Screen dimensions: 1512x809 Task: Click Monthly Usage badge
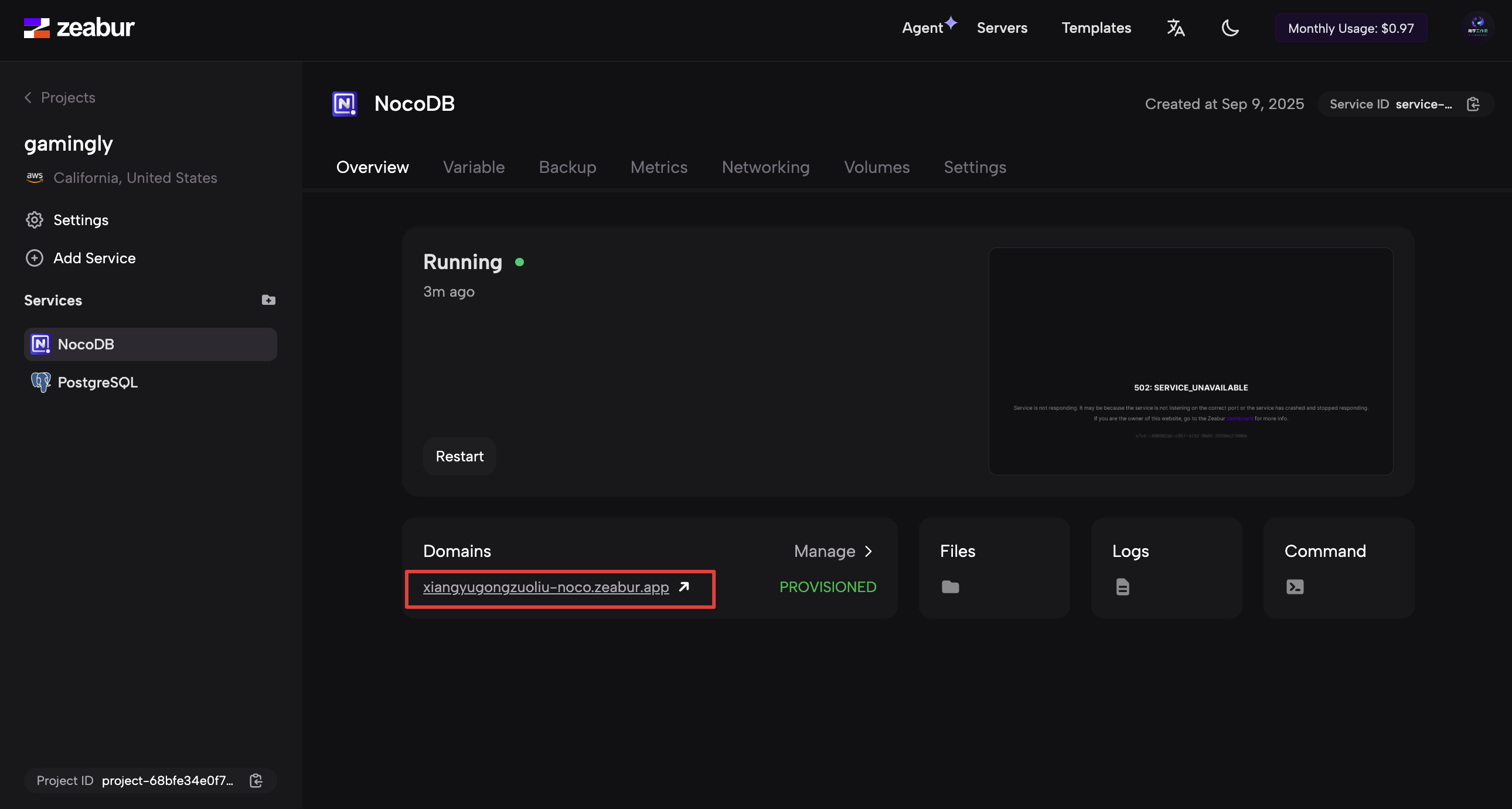[x=1351, y=28]
